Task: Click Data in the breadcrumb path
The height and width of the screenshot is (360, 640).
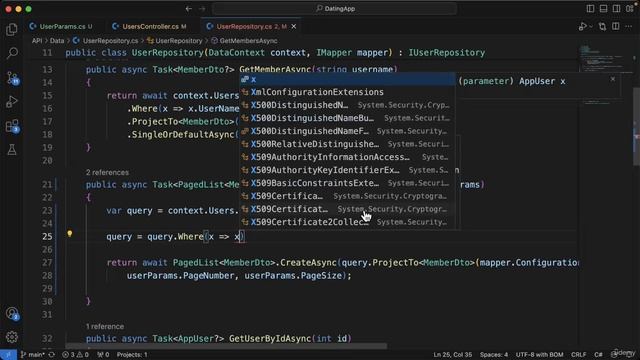Action: pyautogui.click(x=57, y=41)
